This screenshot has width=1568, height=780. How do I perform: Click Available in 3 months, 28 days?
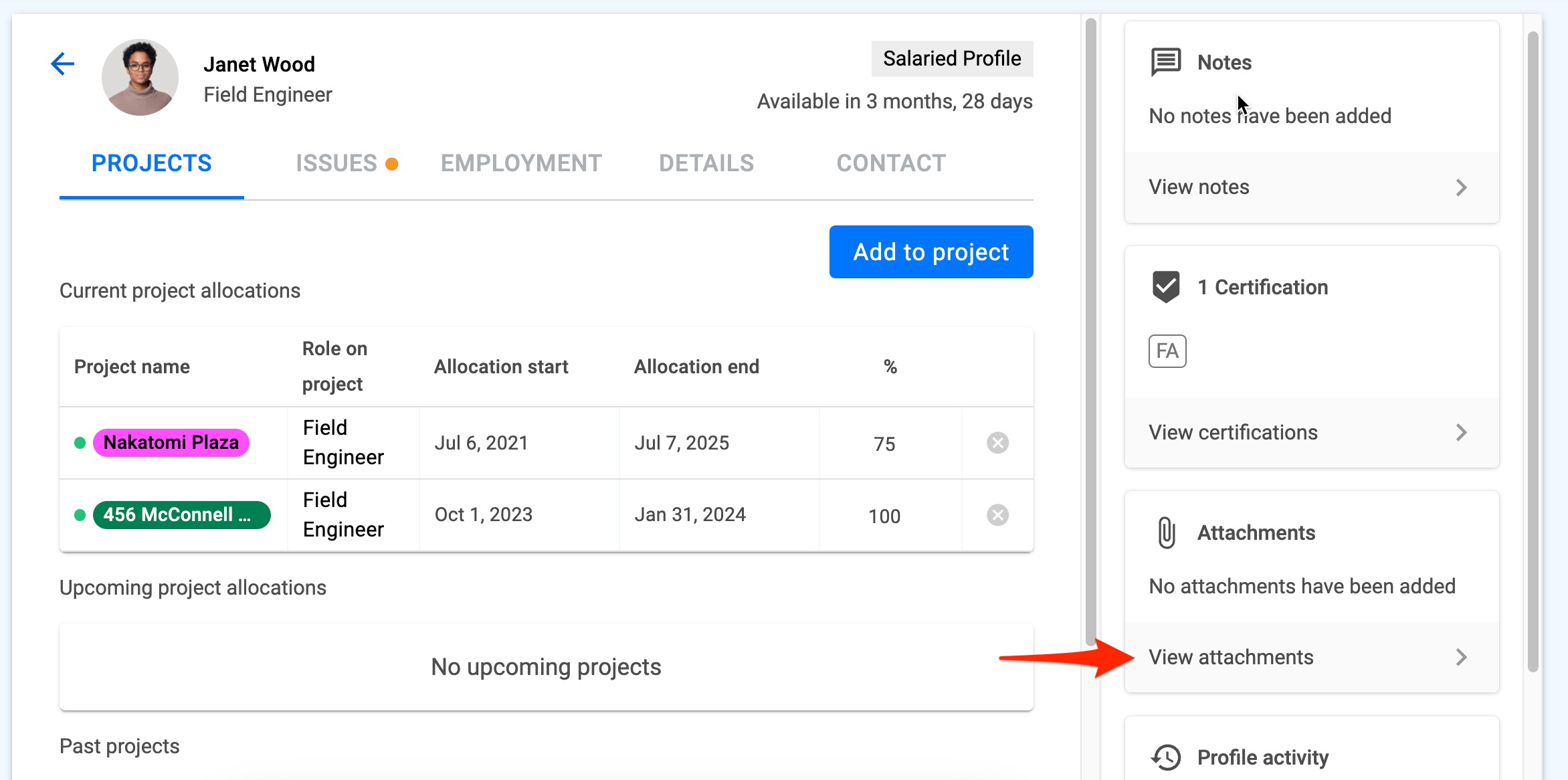(x=894, y=102)
